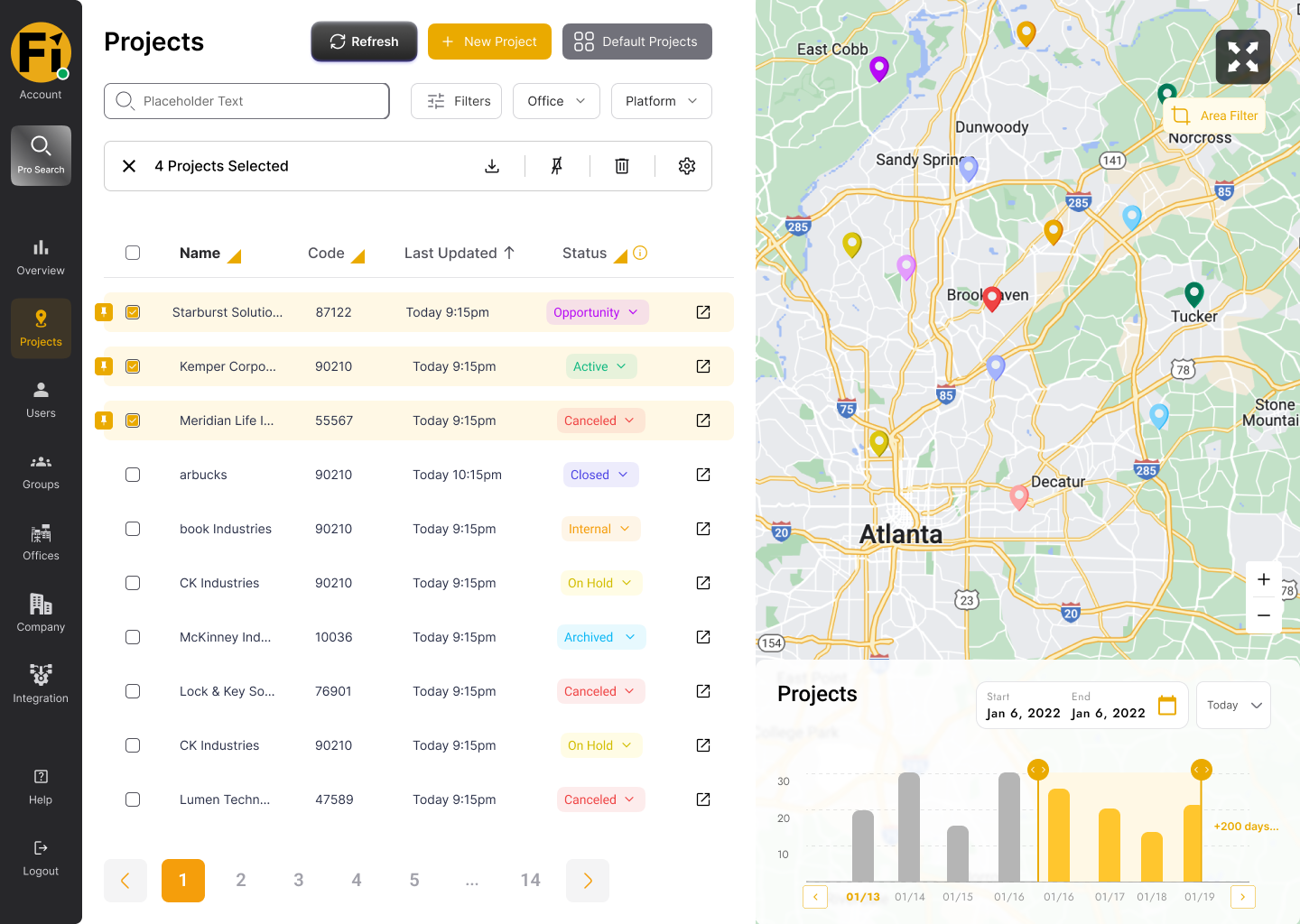Delete selected projects with trash icon
1300x924 pixels.
point(622,166)
